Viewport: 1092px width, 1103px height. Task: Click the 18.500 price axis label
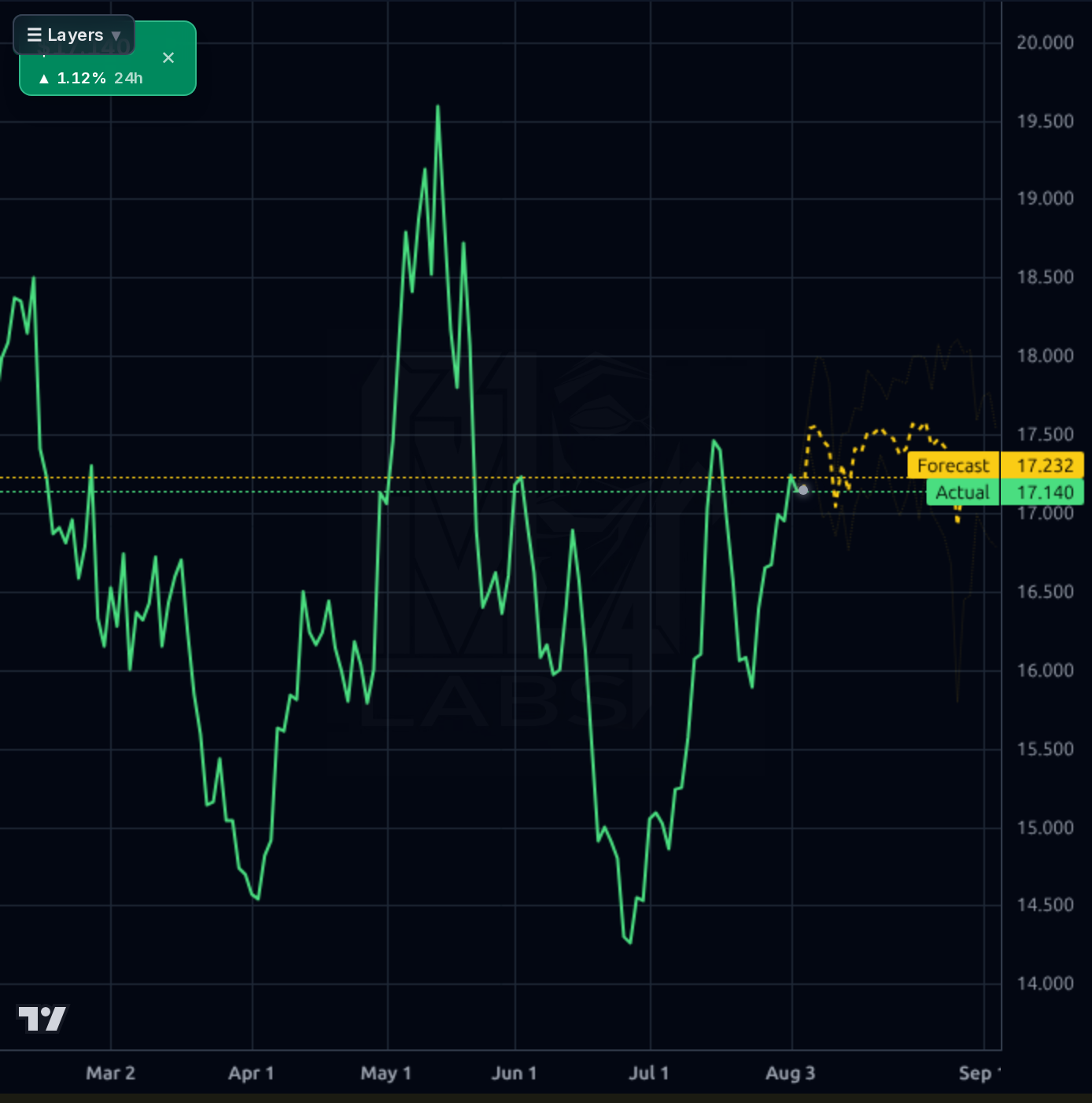[1045, 277]
